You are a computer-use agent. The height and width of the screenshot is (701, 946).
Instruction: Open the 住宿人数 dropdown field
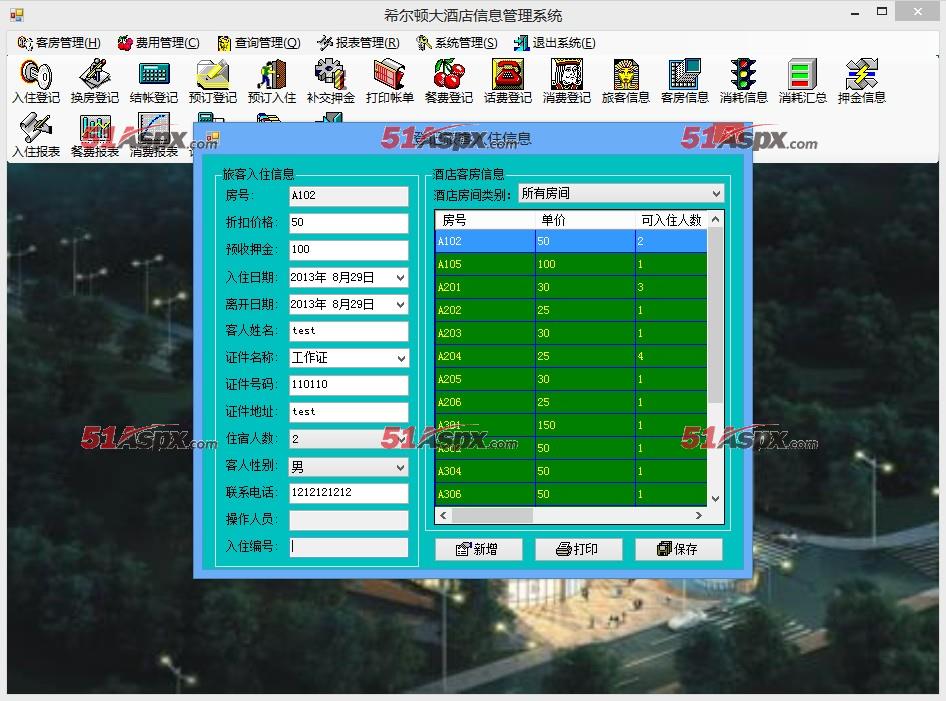pos(349,439)
